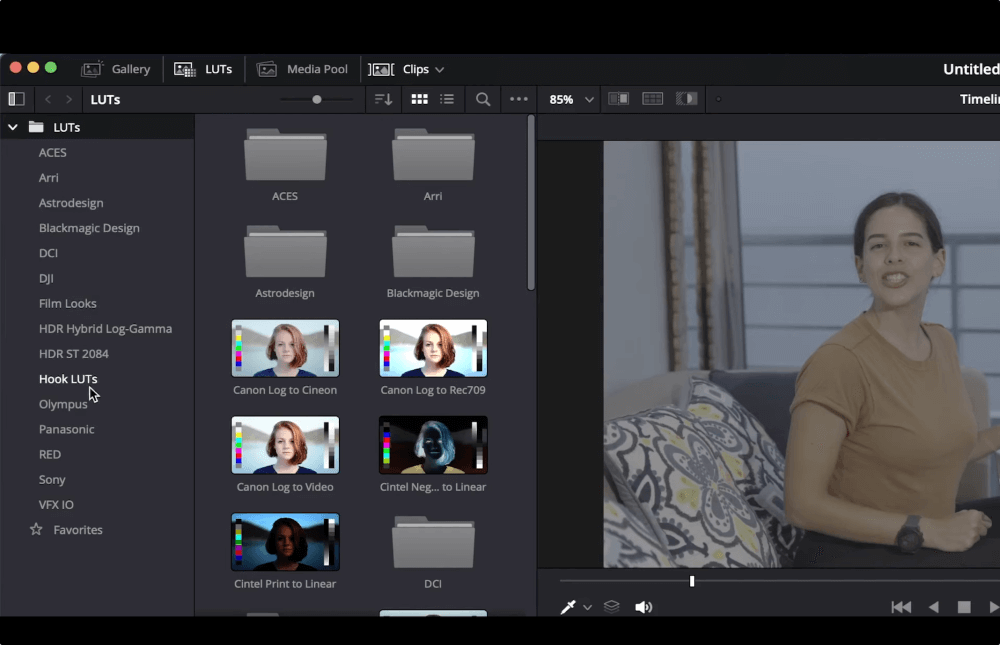Select Canon Log to Cineon LUT thumbnail
1000x645 pixels.
point(285,348)
